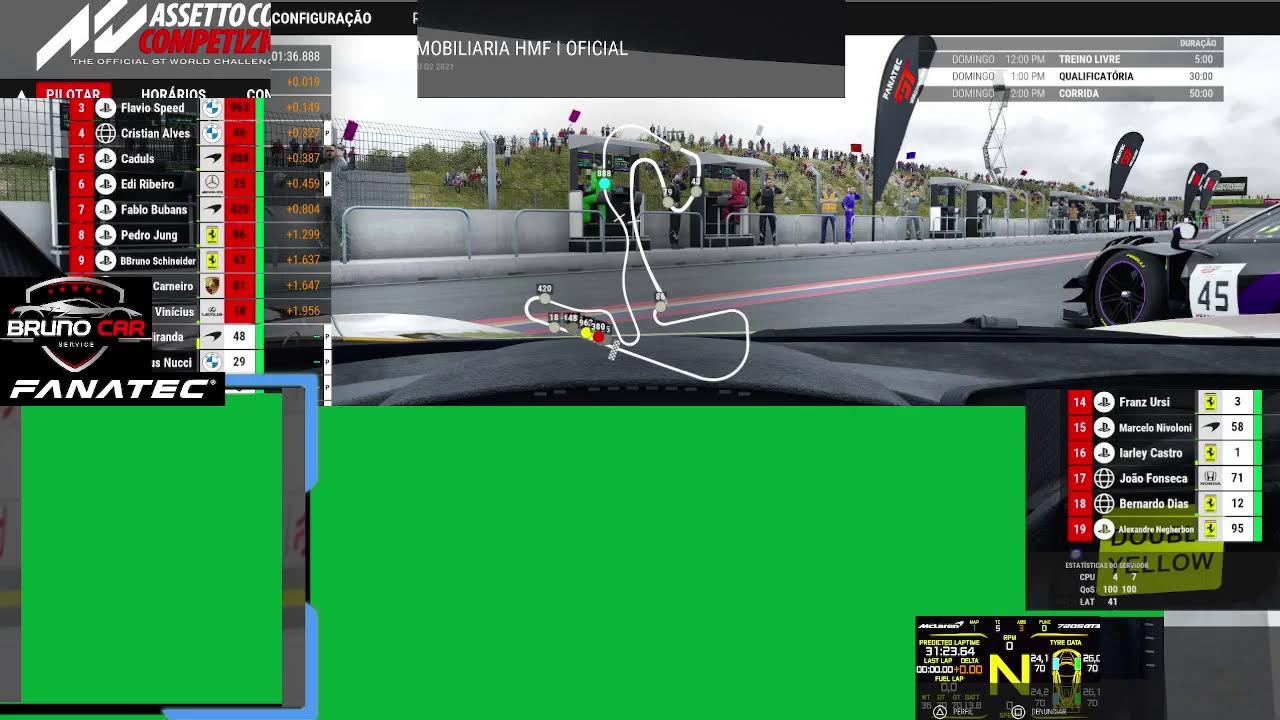Click the red car marker on track map
1280x720 pixels.
(x=599, y=337)
